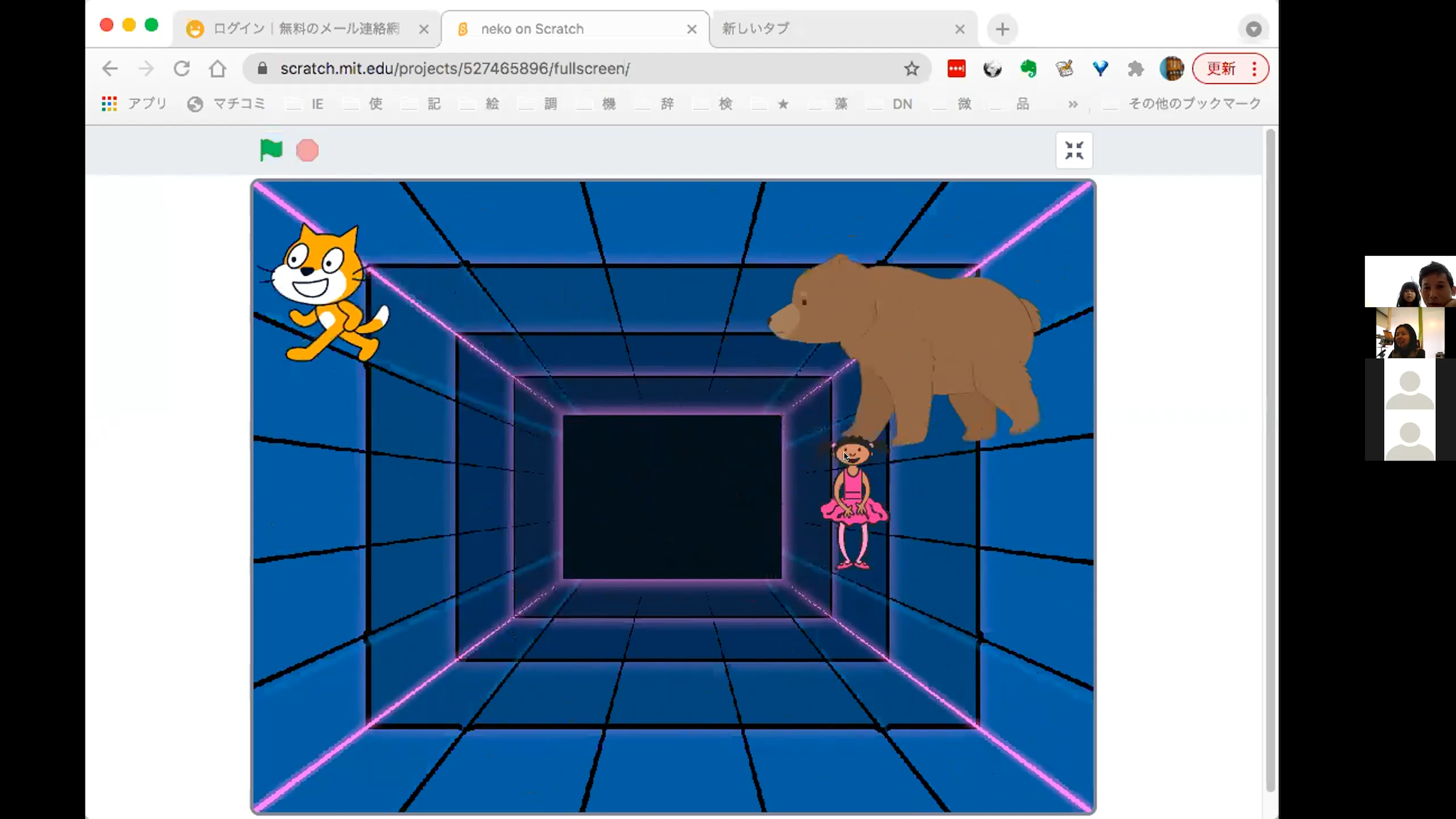Image resolution: width=1456 pixels, height=819 pixels.
Task: Open the soccer ball extension icon
Action: [992, 68]
